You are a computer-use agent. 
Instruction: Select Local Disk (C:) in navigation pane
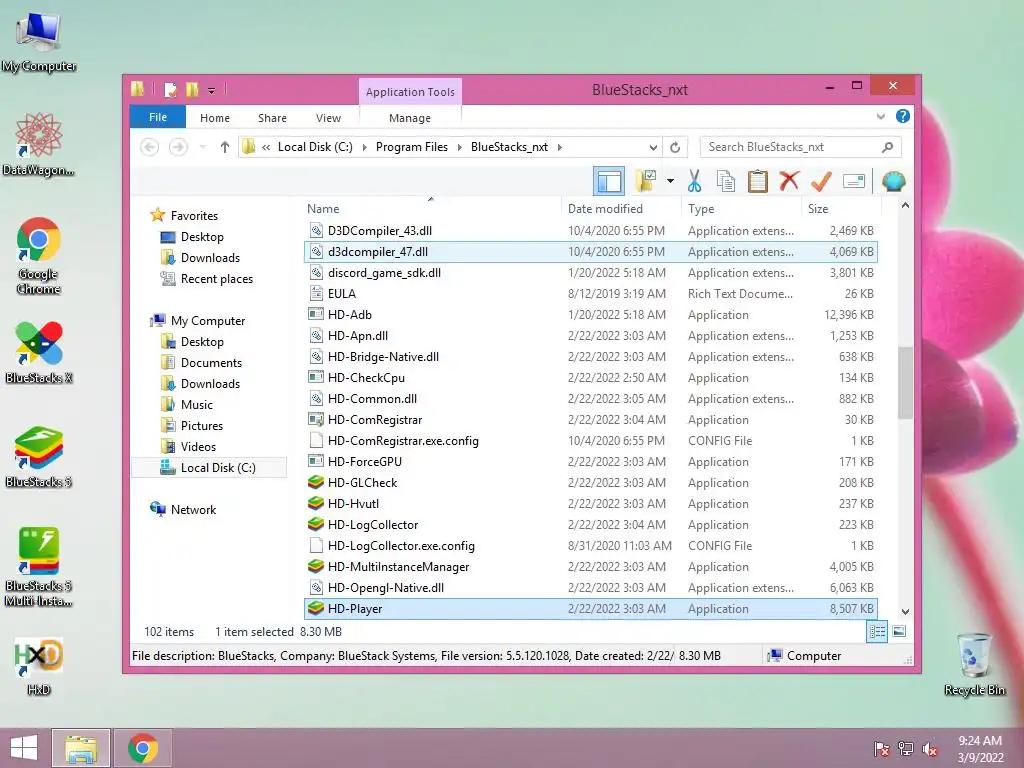209,468
